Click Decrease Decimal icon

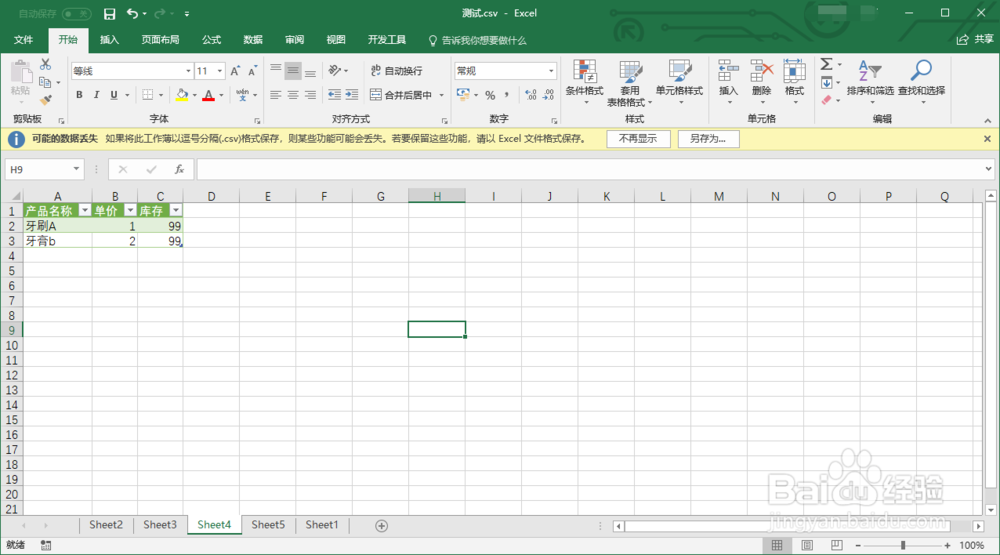548,95
